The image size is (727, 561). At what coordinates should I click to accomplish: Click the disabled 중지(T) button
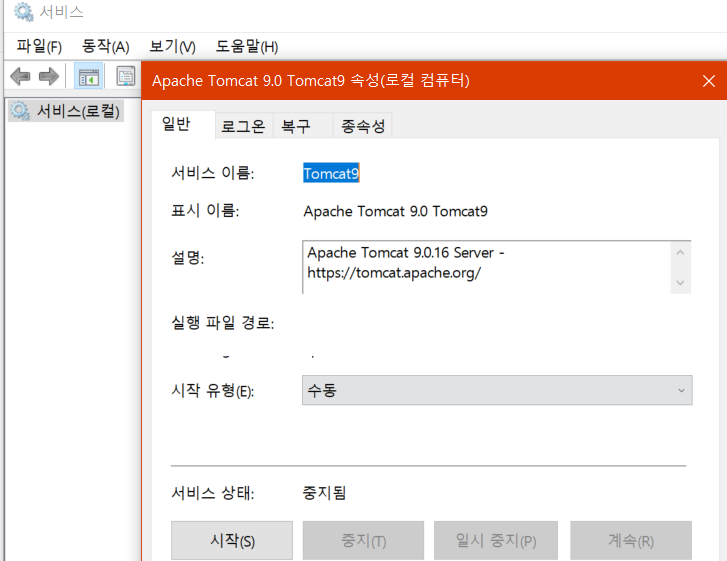click(363, 541)
